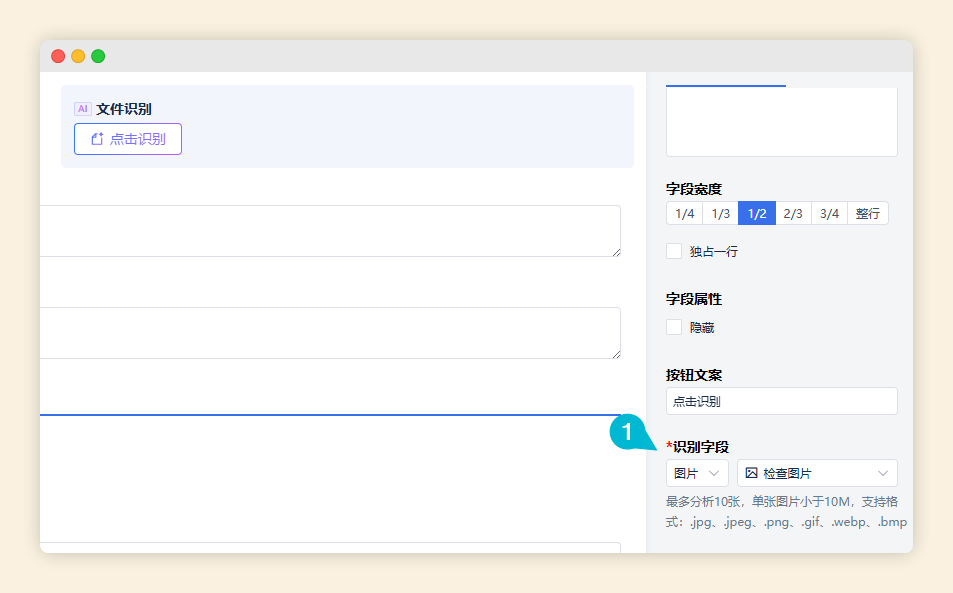Click the 按钮文案 label
The width and height of the screenshot is (953, 593).
pyautogui.click(x=693, y=375)
